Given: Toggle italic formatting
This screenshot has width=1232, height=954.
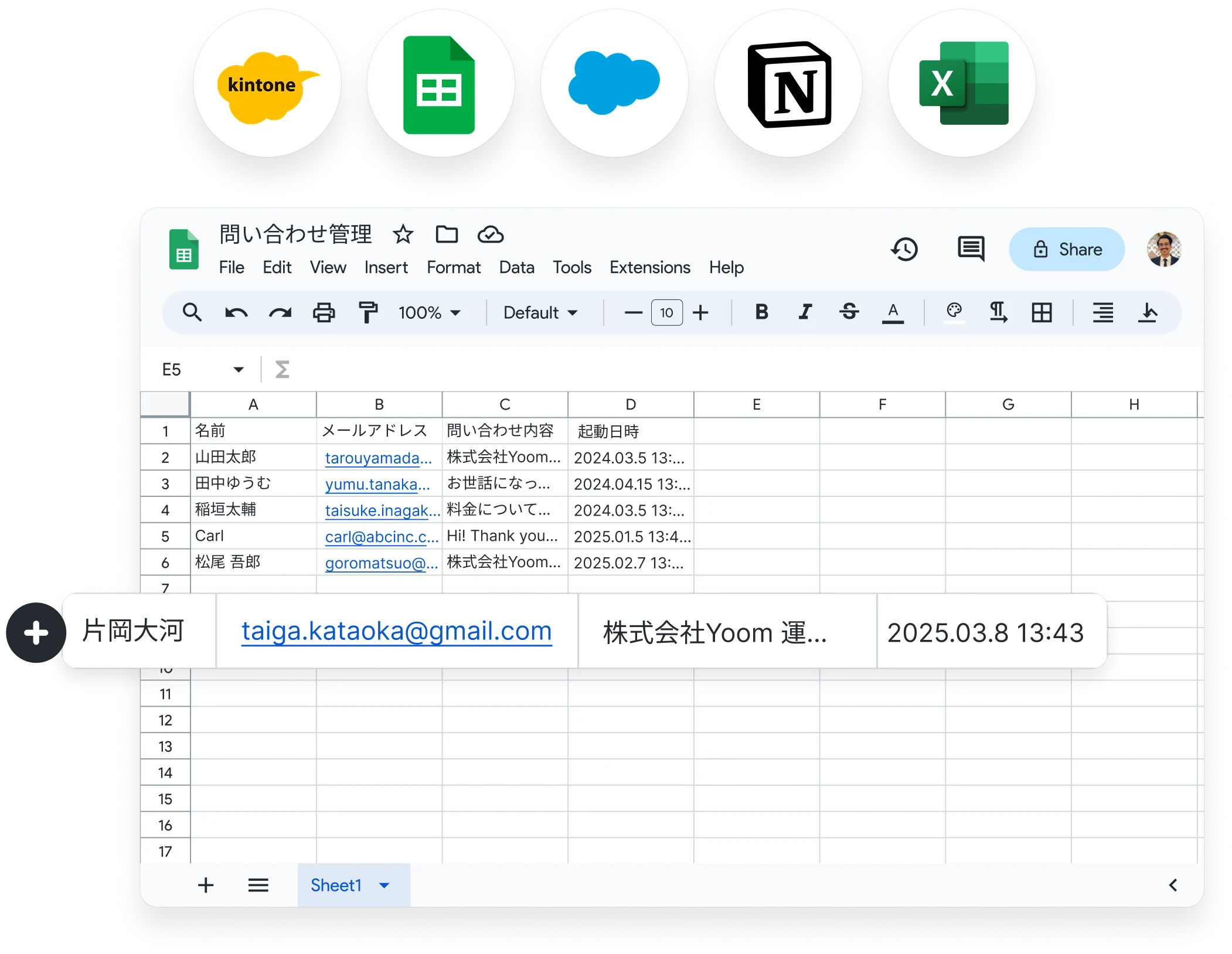Looking at the screenshot, I should click(805, 312).
